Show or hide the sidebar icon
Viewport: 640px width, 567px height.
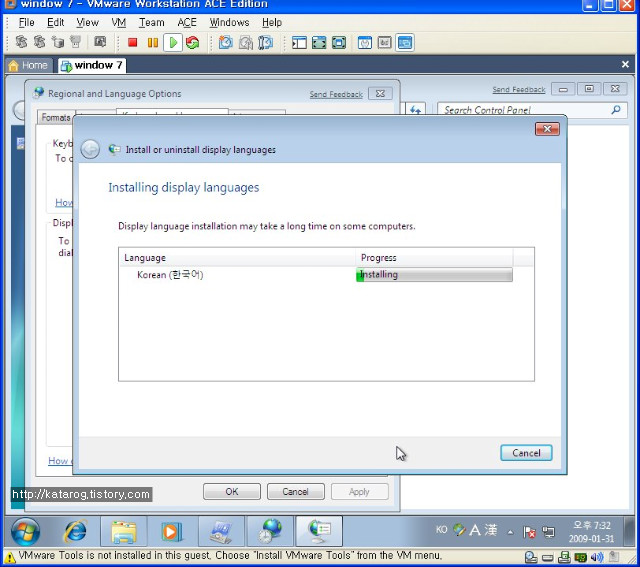[299, 42]
